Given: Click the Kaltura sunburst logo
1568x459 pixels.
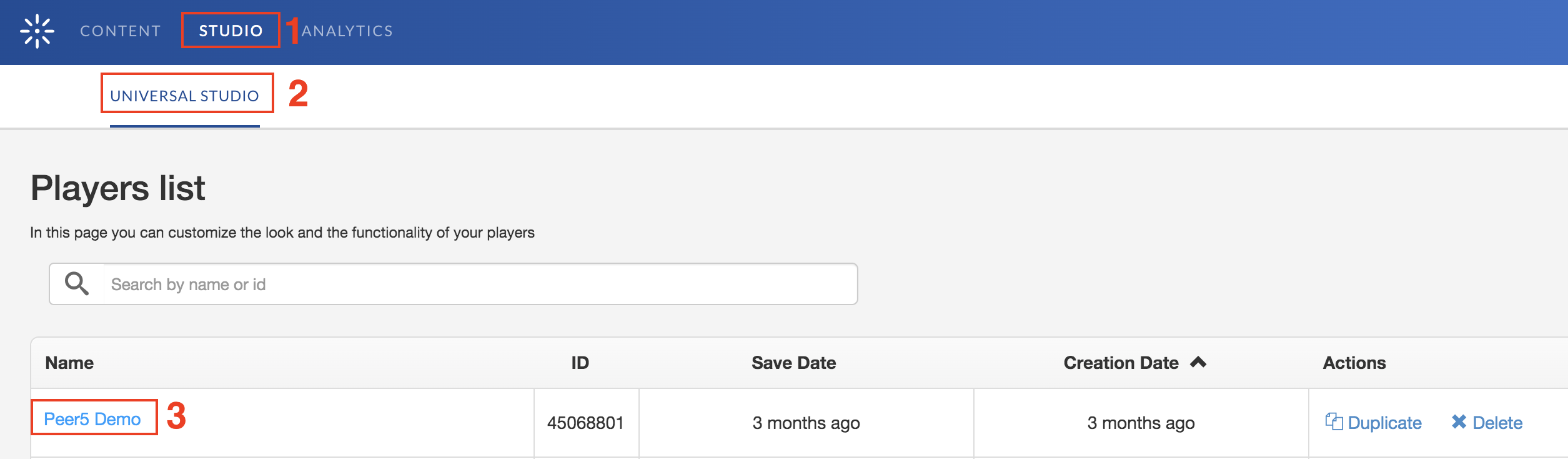Looking at the screenshot, I should [37, 31].
